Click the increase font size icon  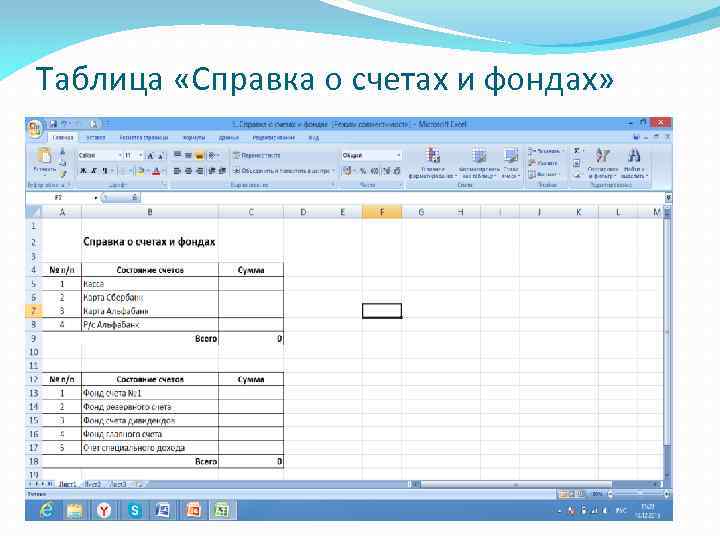coord(150,156)
